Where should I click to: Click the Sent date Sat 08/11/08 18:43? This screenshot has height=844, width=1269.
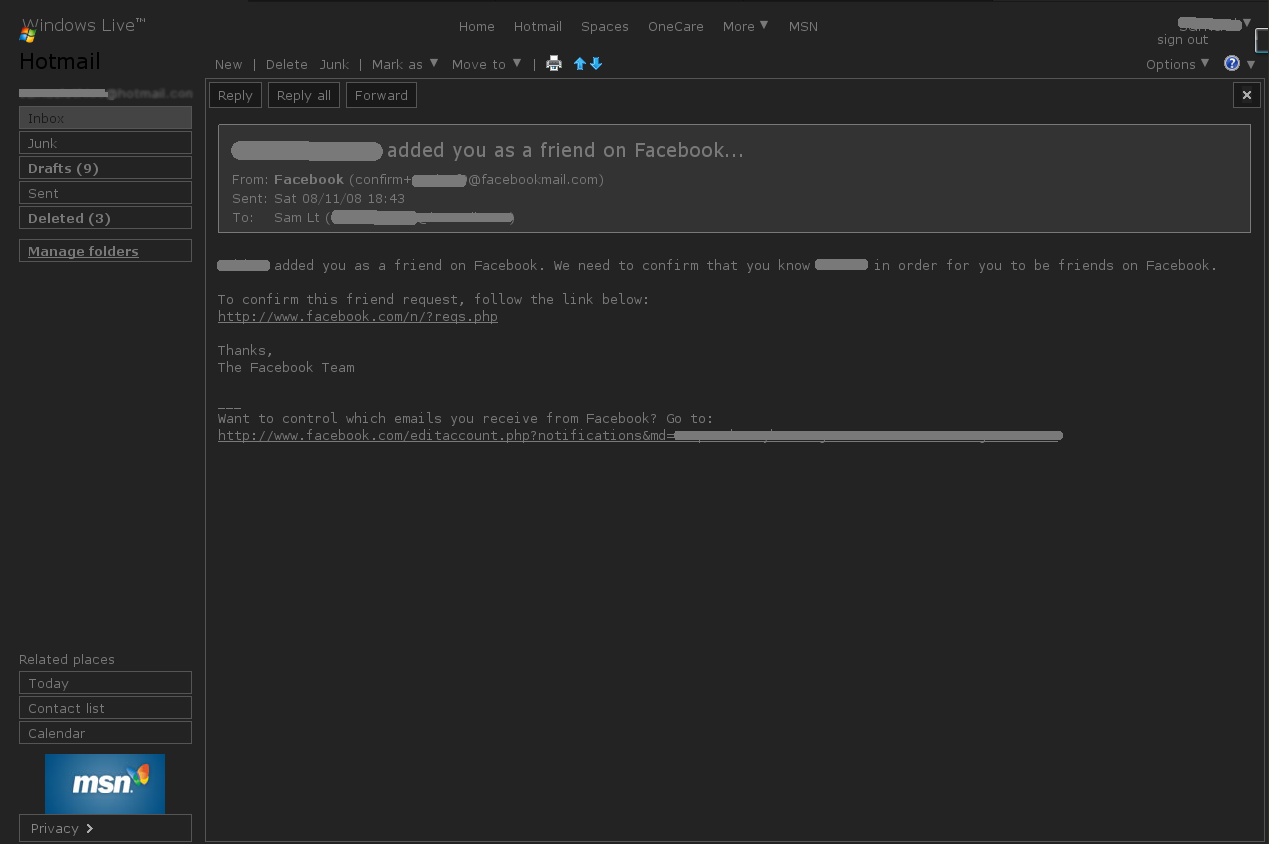[x=339, y=199]
